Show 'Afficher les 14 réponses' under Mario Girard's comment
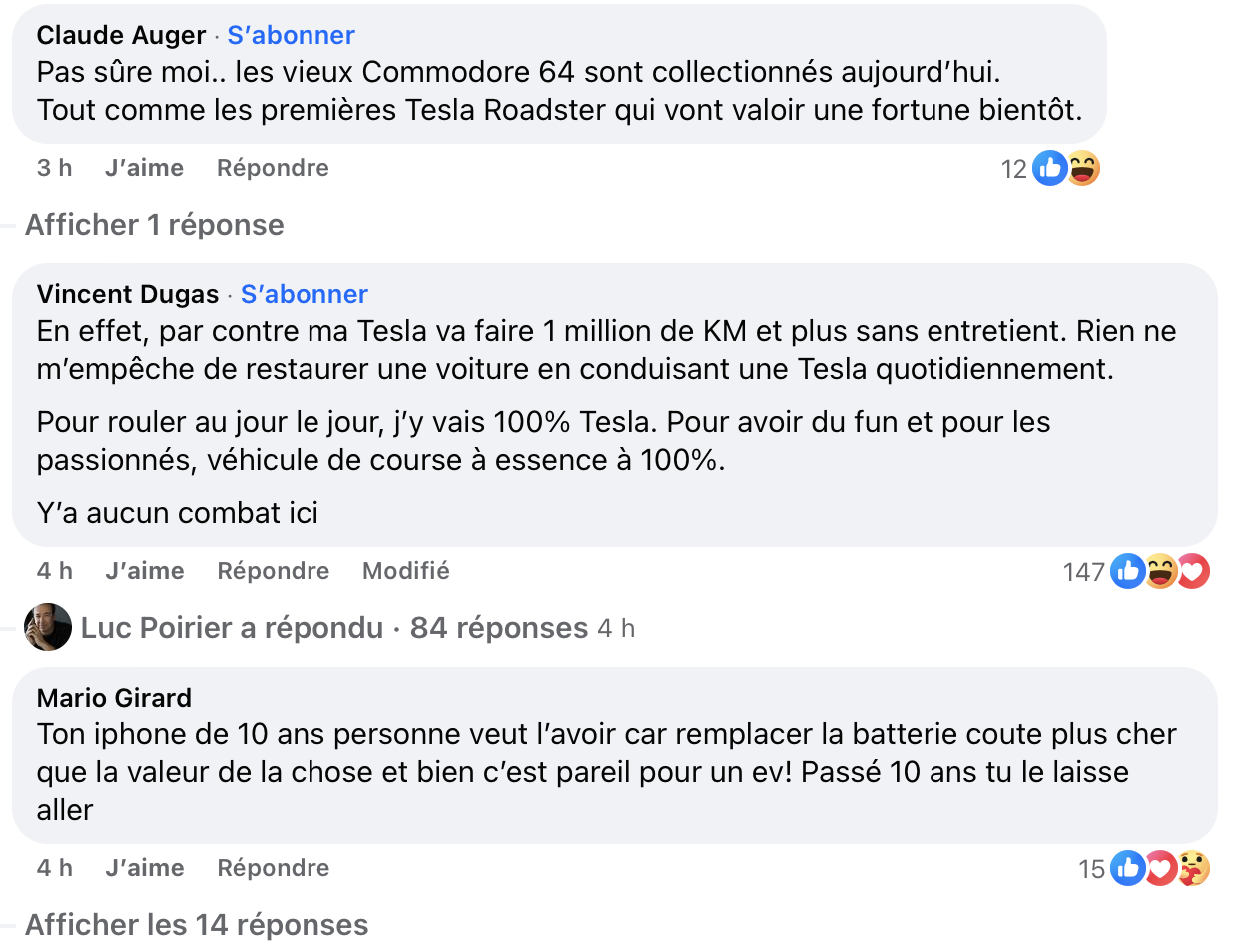 coord(198,925)
